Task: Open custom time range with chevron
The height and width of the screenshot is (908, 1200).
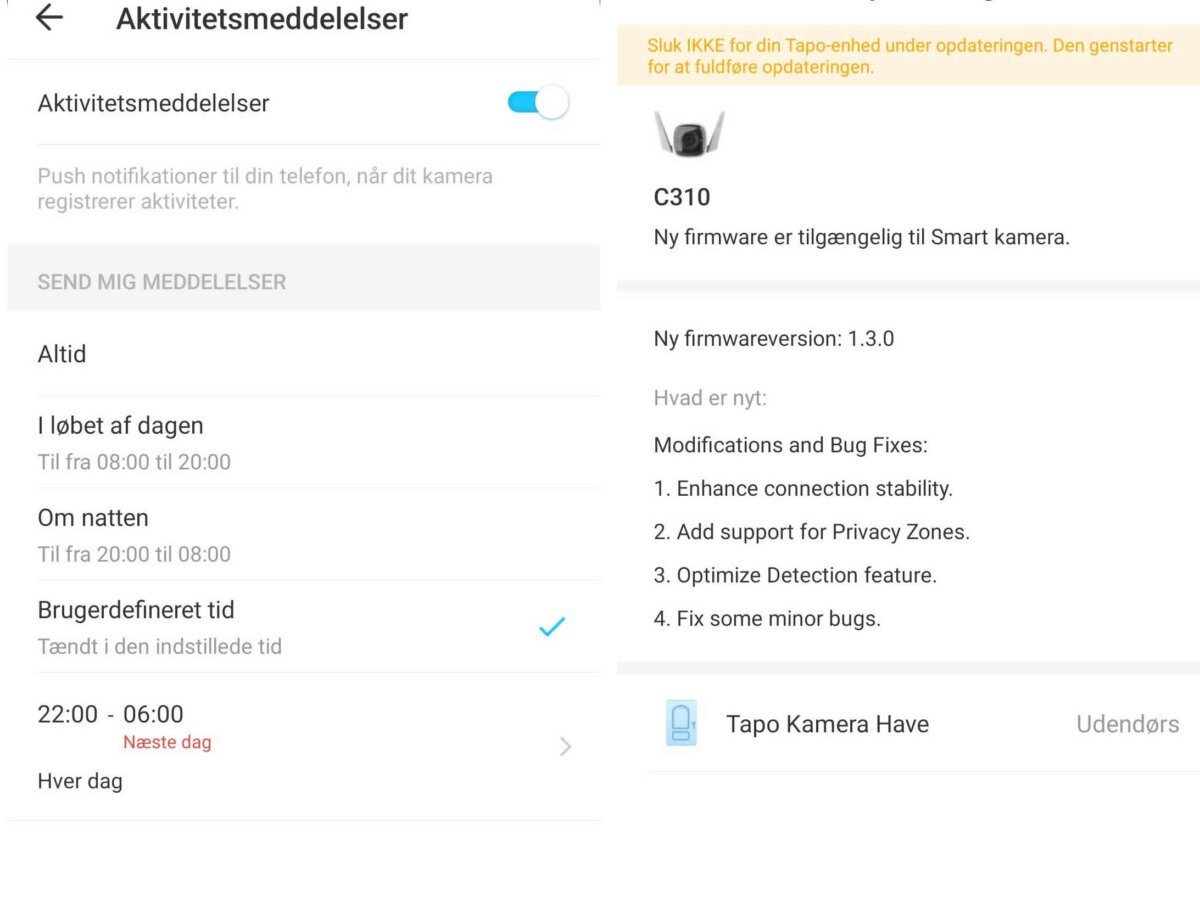Action: (565, 746)
